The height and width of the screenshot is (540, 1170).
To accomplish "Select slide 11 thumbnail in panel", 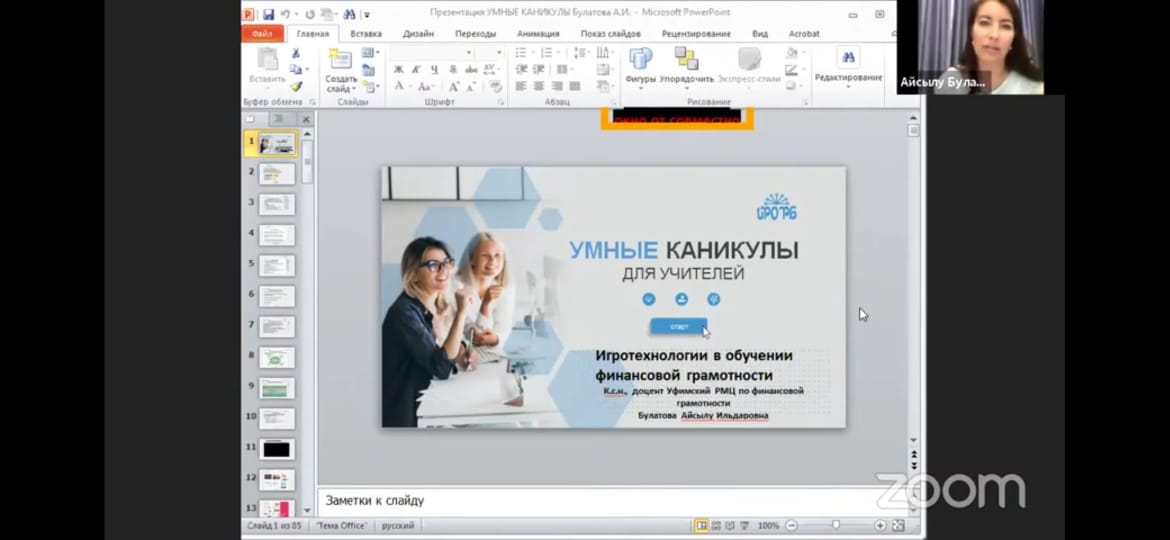I will pyautogui.click(x=276, y=449).
